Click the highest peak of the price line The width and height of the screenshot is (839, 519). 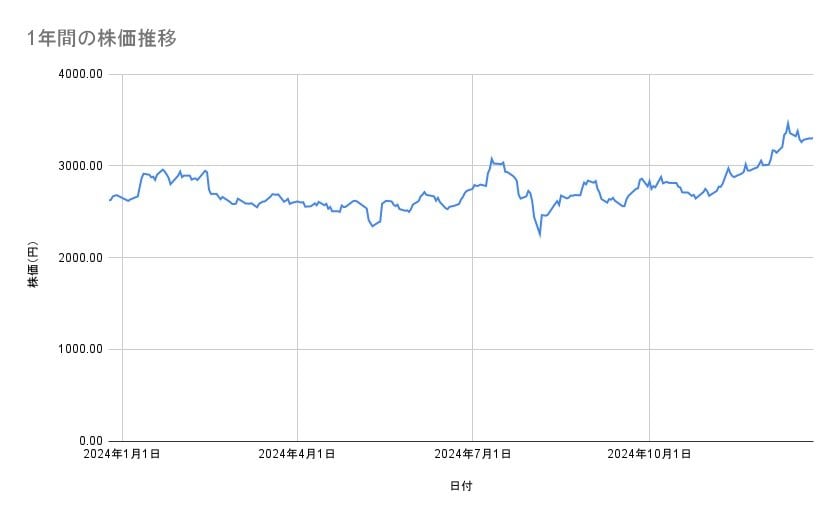point(787,122)
